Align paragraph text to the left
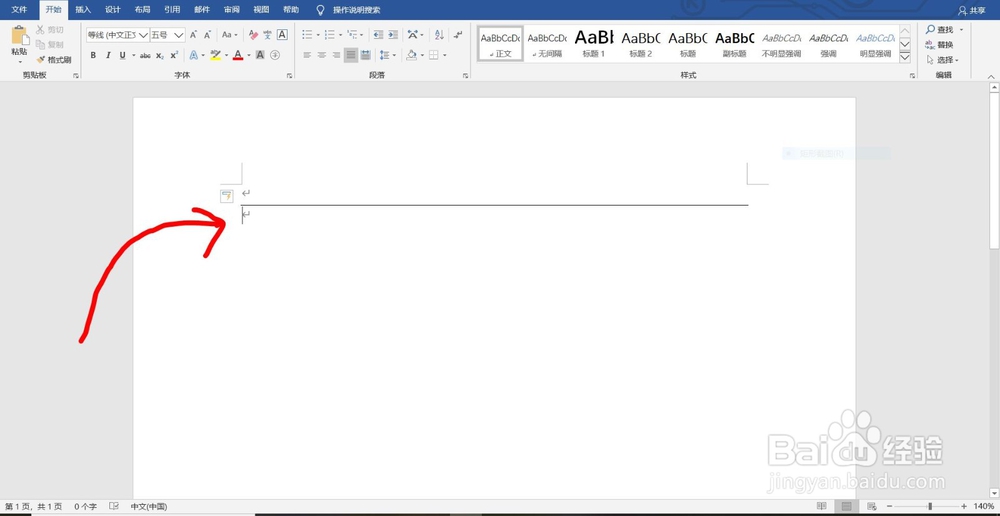The image size is (1000, 516). click(x=307, y=55)
